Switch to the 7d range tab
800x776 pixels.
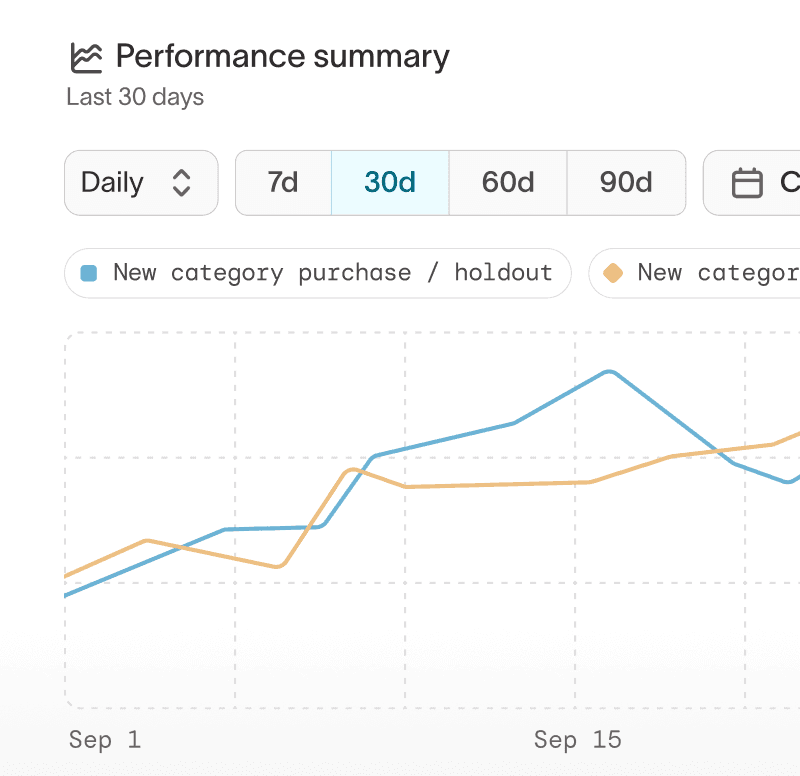[284, 182]
